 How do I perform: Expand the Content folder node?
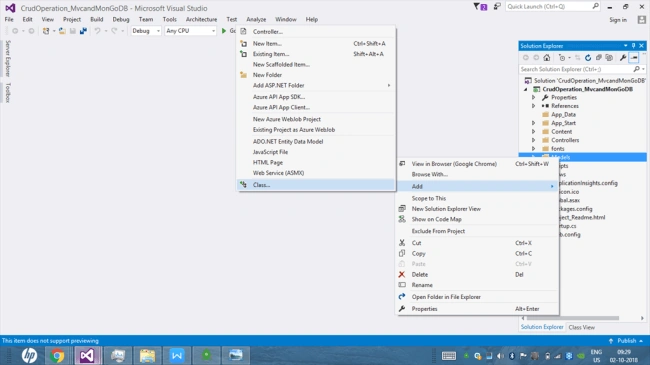pyautogui.click(x=534, y=131)
